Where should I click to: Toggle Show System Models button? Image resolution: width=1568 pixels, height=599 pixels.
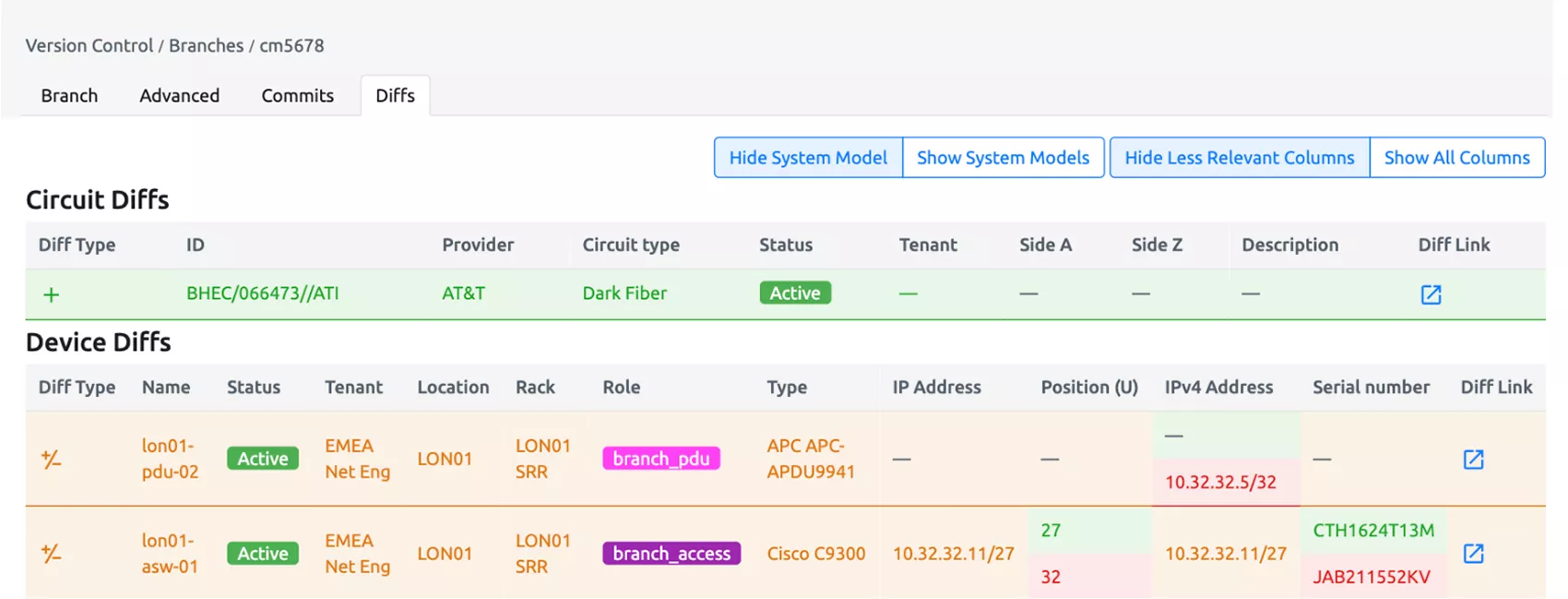coord(1003,158)
